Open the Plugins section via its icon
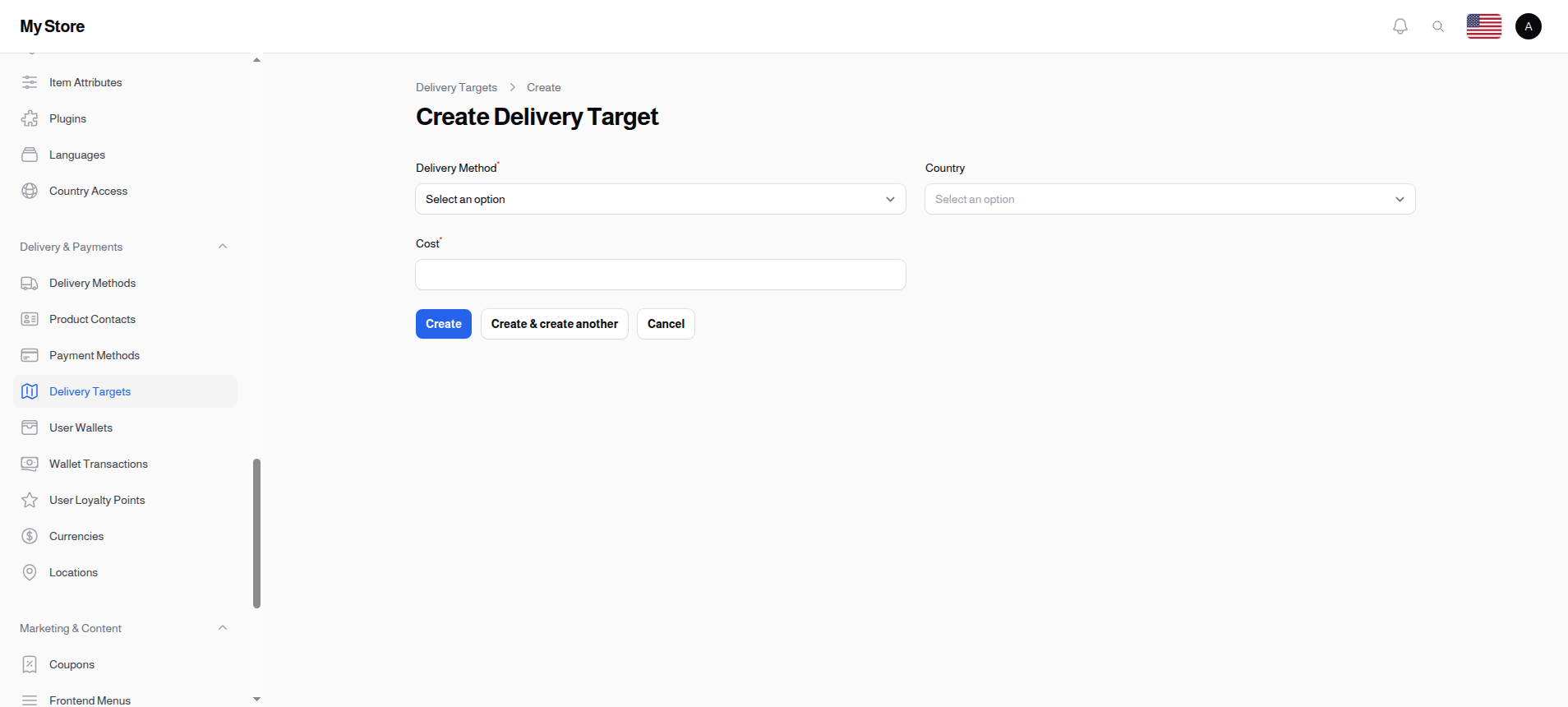Screen dimensions: 1568x707 [30, 118]
